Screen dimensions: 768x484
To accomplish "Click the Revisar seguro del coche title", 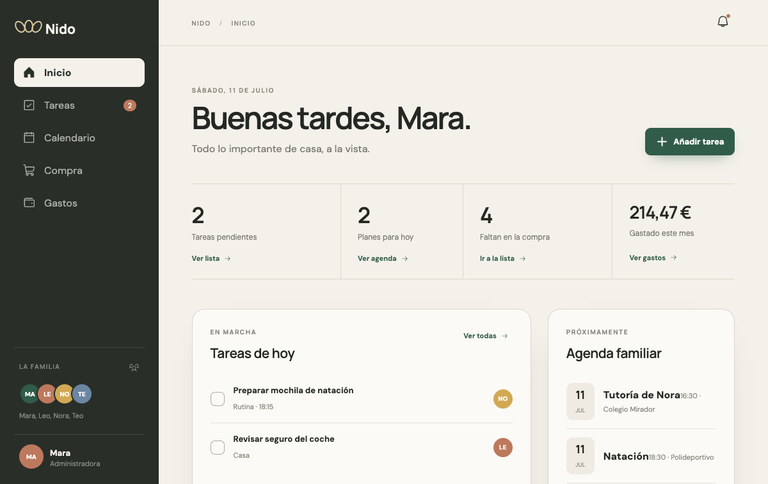I will pyautogui.click(x=284, y=439).
